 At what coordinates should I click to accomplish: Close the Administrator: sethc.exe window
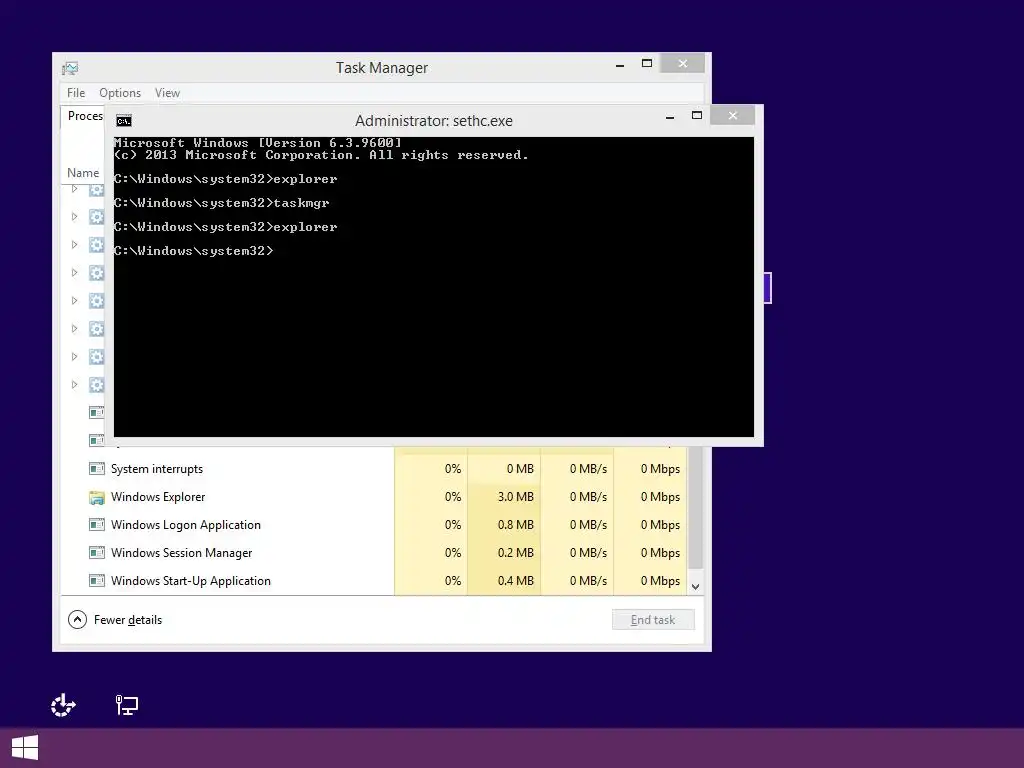point(733,116)
